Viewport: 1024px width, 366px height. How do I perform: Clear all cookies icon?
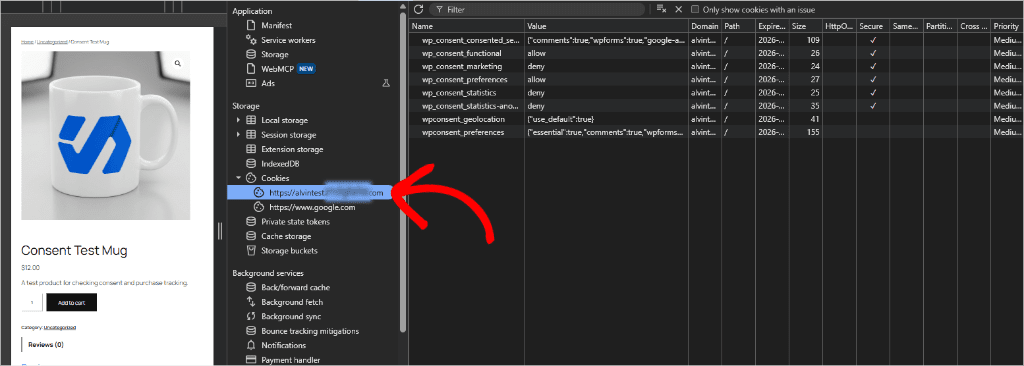click(x=662, y=9)
